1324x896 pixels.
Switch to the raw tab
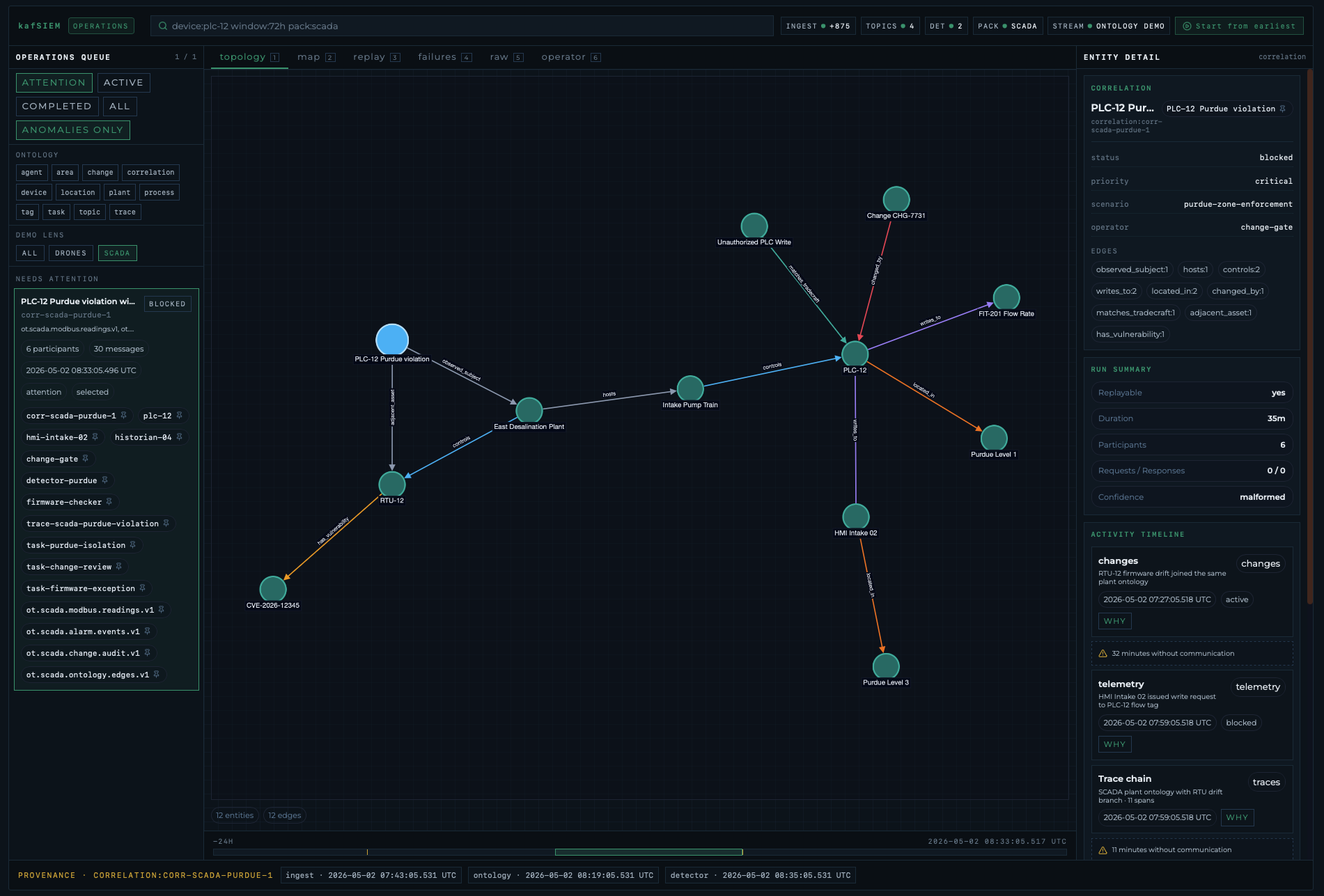coord(506,57)
